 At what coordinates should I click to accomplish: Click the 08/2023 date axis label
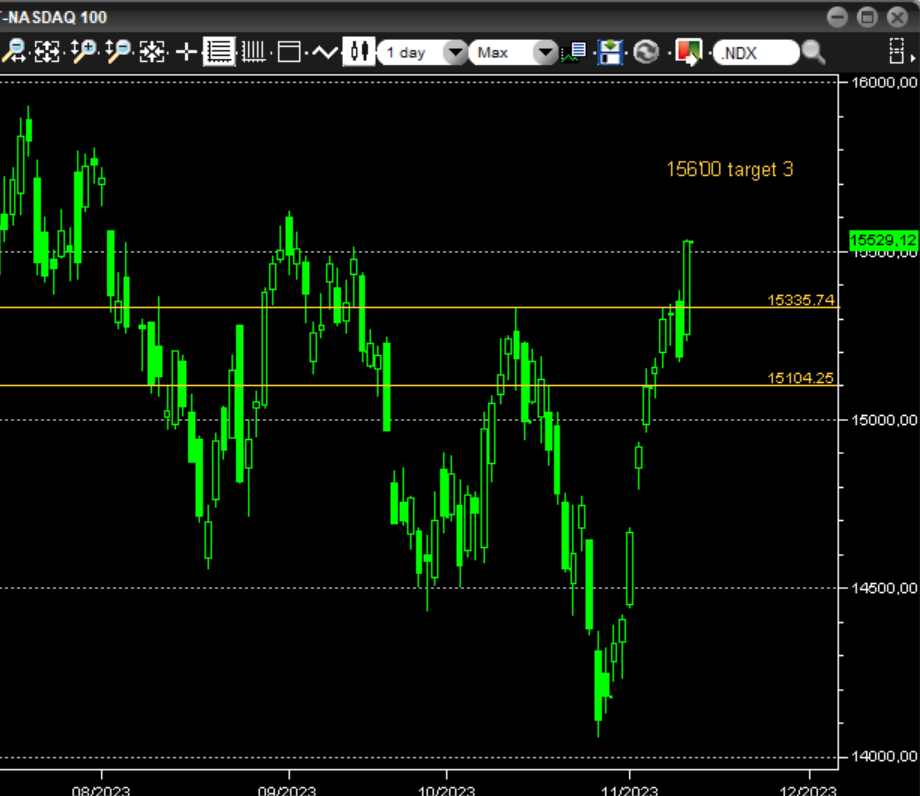(x=101, y=790)
